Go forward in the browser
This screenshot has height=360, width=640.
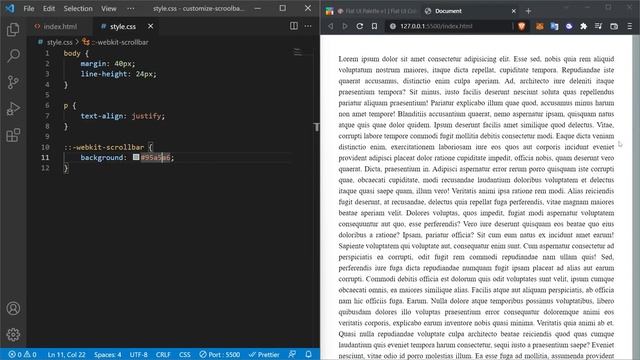click(x=345, y=26)
